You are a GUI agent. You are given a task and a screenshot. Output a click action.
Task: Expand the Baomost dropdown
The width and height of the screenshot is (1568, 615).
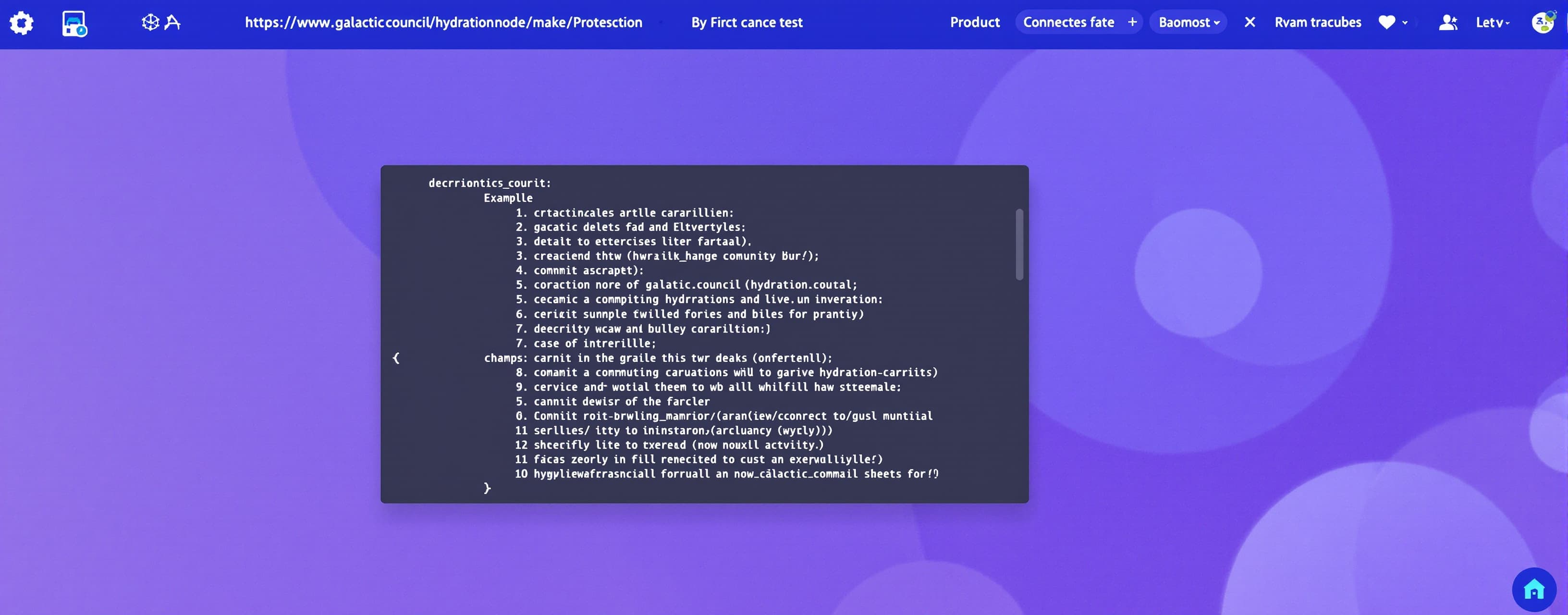(x=1189, y=23)
